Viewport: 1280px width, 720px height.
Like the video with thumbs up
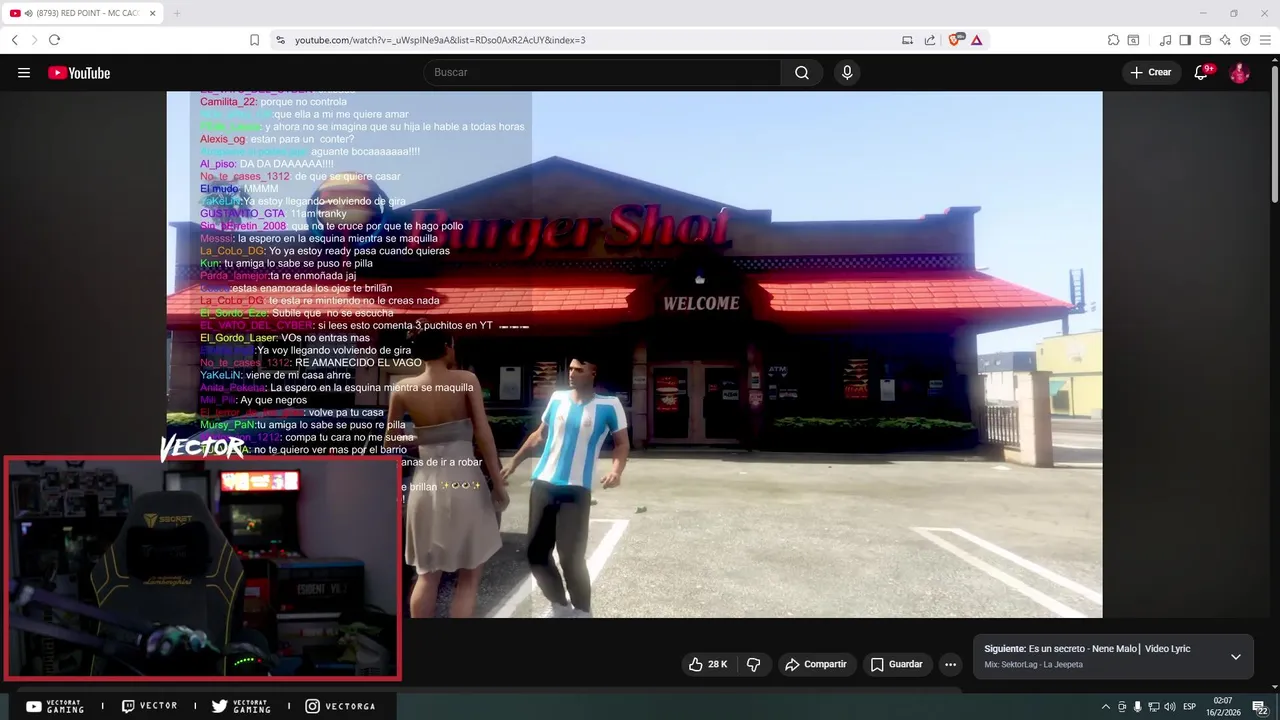pyautogui.click(x=696, y=664)
